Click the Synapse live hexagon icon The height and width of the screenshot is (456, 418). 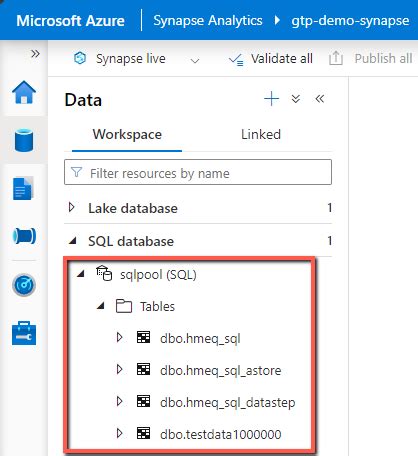click(x=80, y=58)
